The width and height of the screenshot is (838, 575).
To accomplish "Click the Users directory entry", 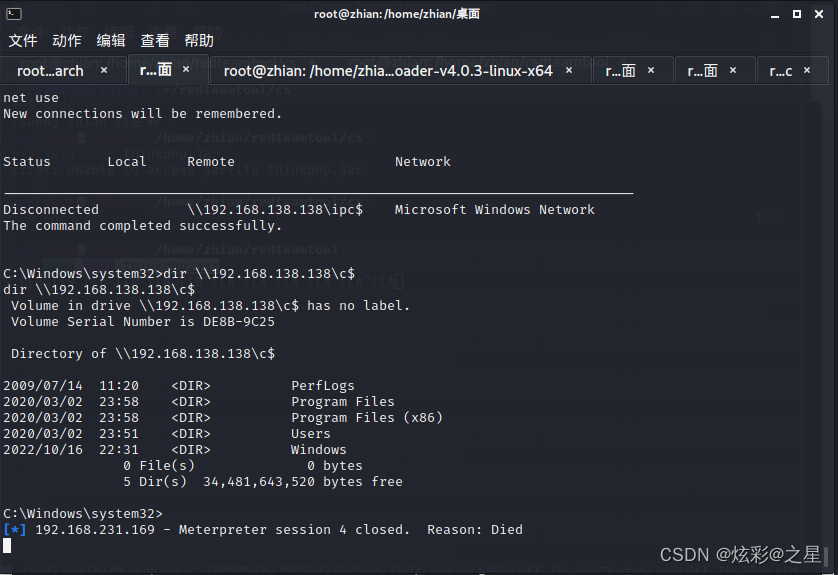I will pos(311,434).
